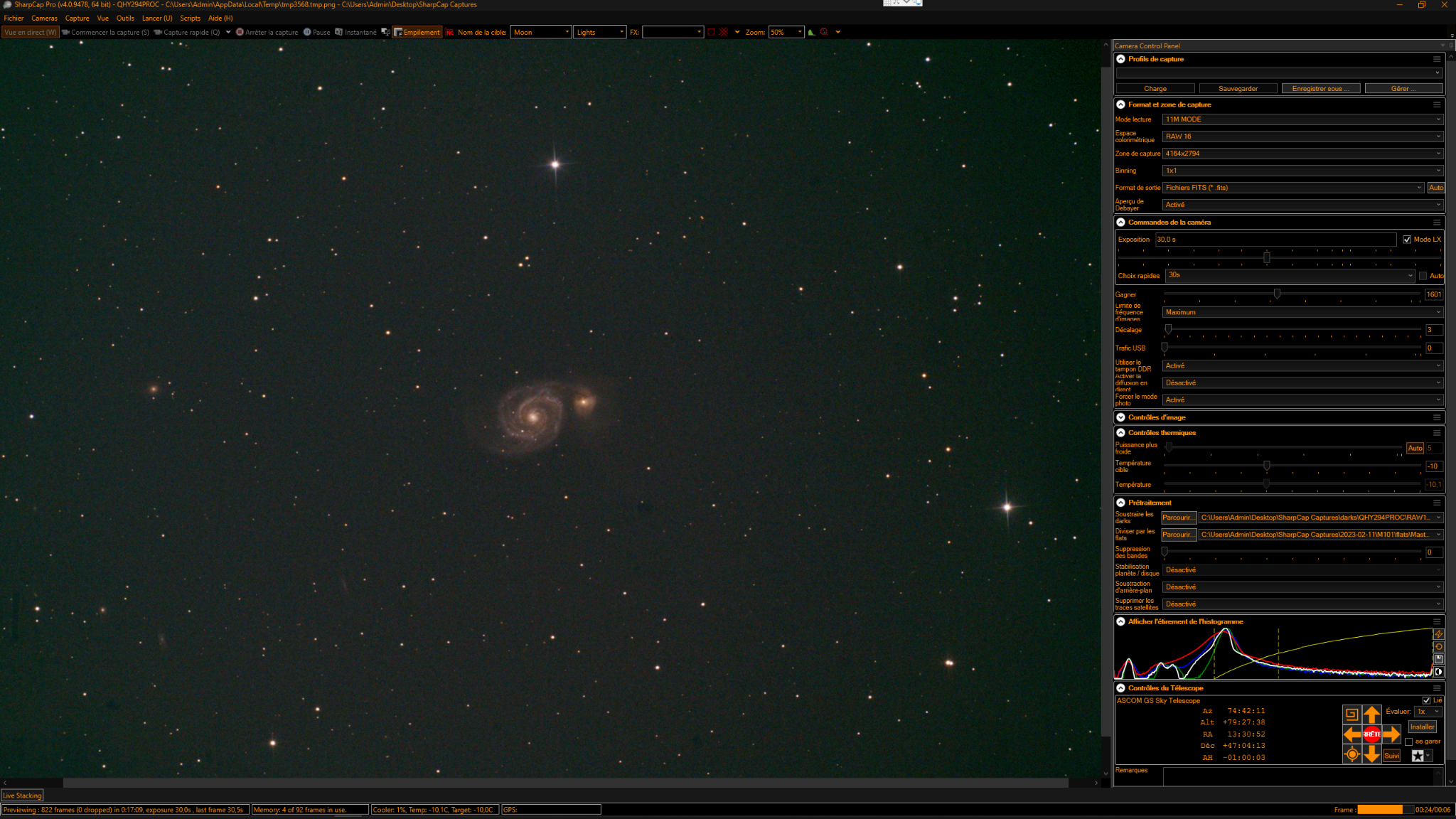The height and width of the screenshot is (819, 1456).
Task: Slew the telescope left with the arrow
Action: pyautogui.click(x=1352, y=734)
